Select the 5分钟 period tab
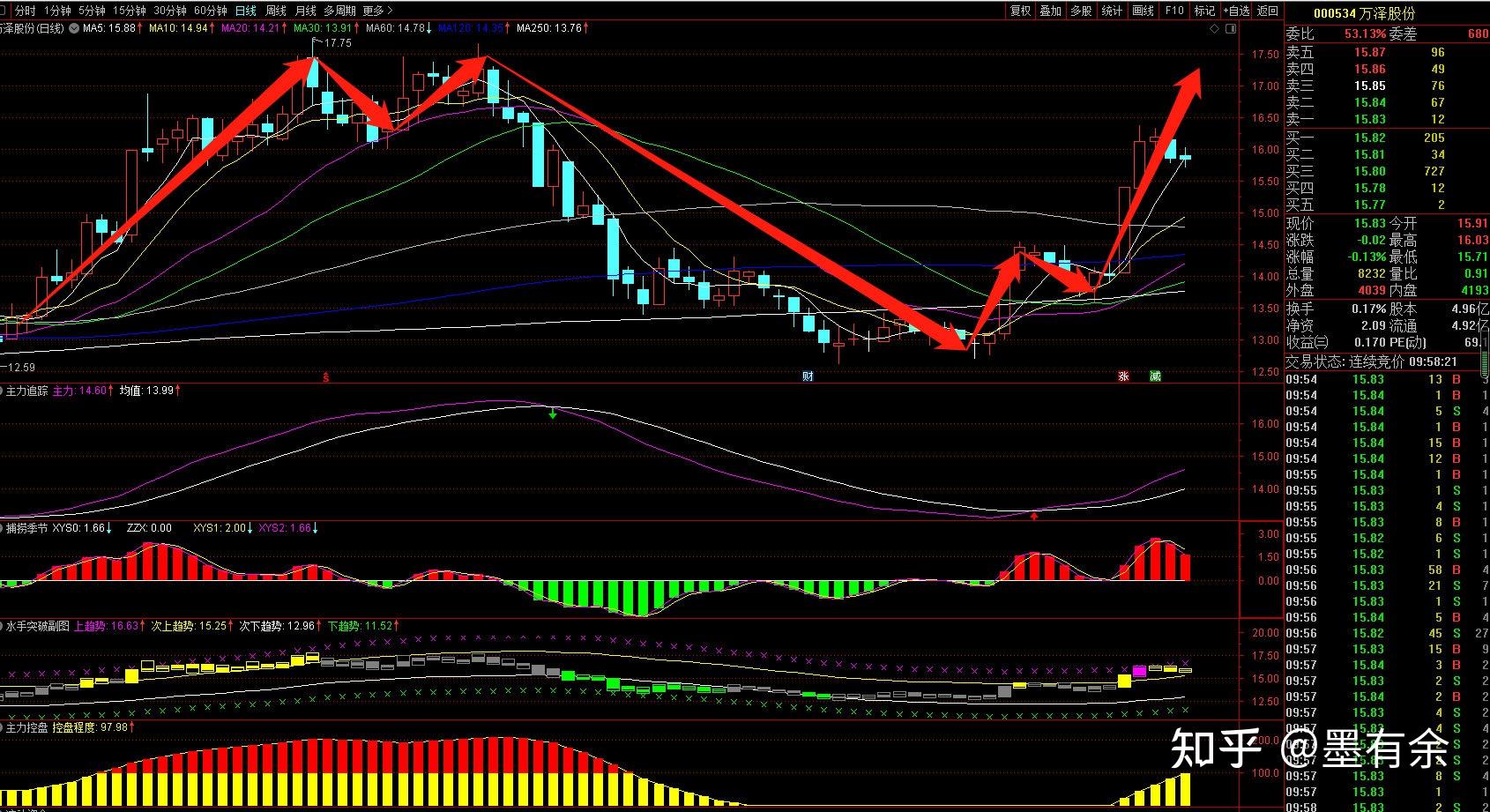Screen dimensions: 1490x812 92,11
